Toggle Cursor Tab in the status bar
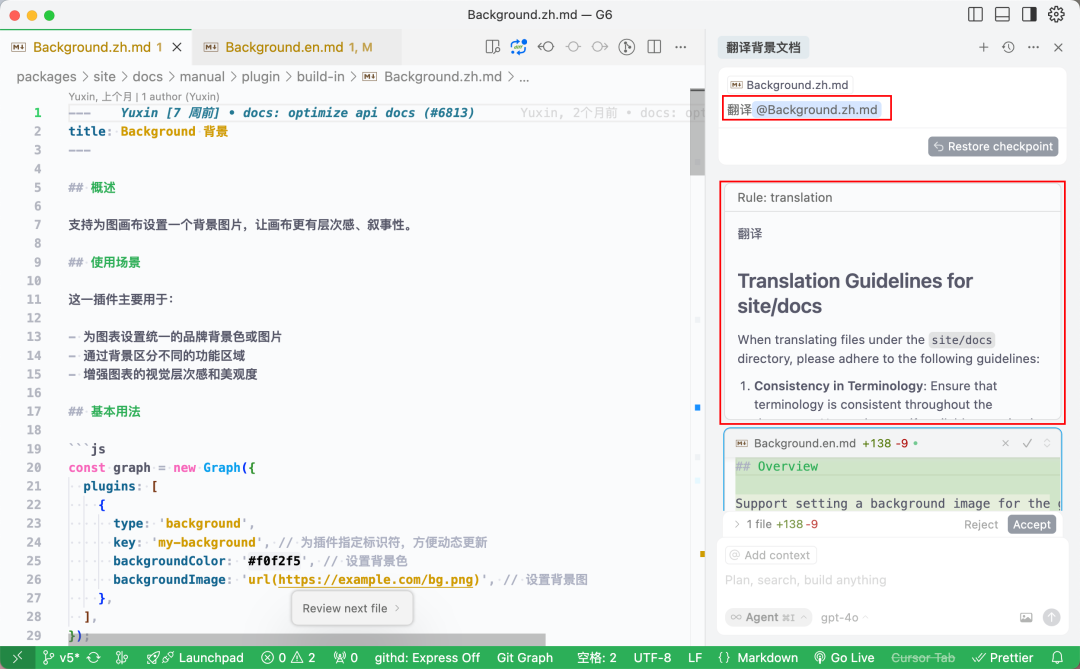 coord(923,657)
